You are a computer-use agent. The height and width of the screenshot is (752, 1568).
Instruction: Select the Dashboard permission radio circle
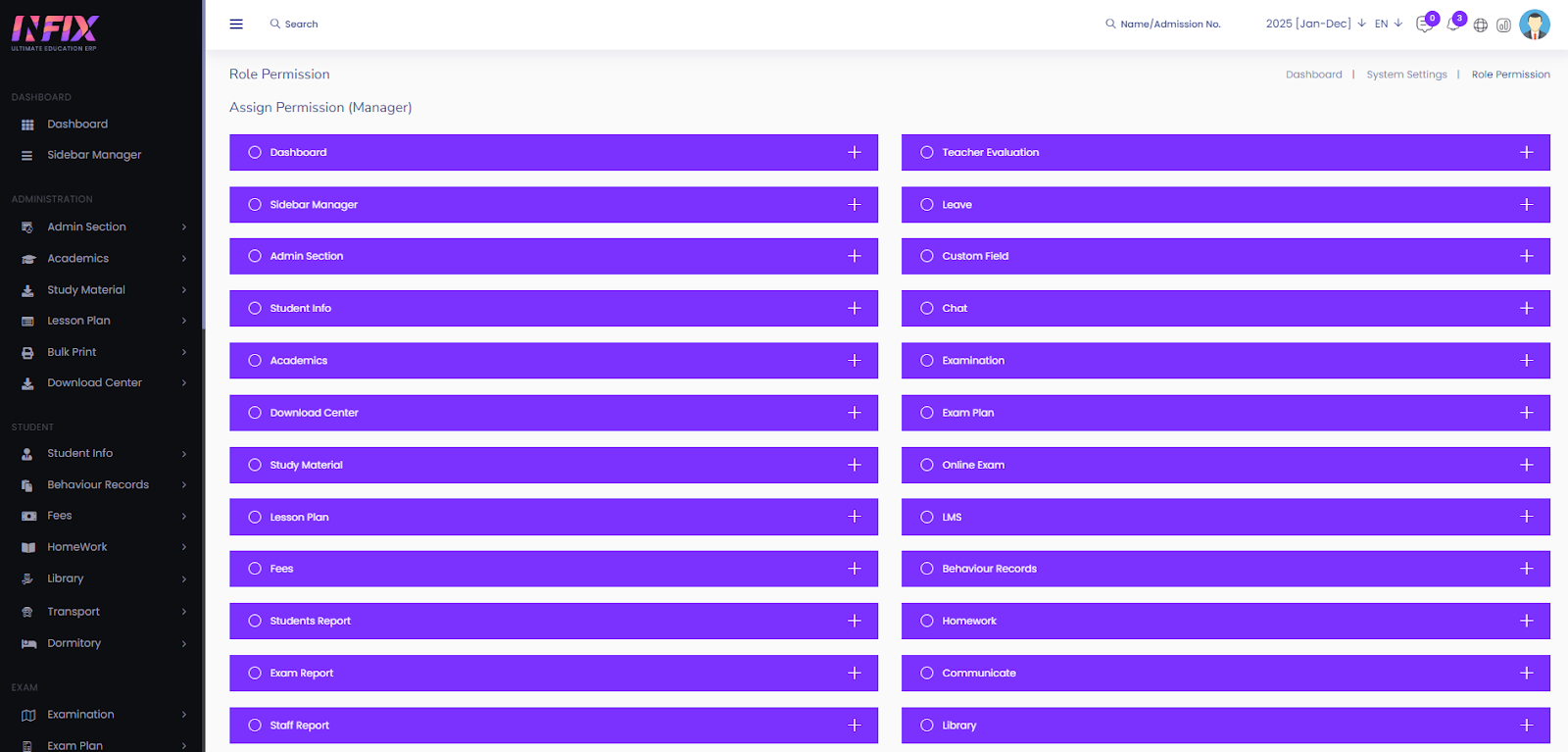click(x=255, y=152)
